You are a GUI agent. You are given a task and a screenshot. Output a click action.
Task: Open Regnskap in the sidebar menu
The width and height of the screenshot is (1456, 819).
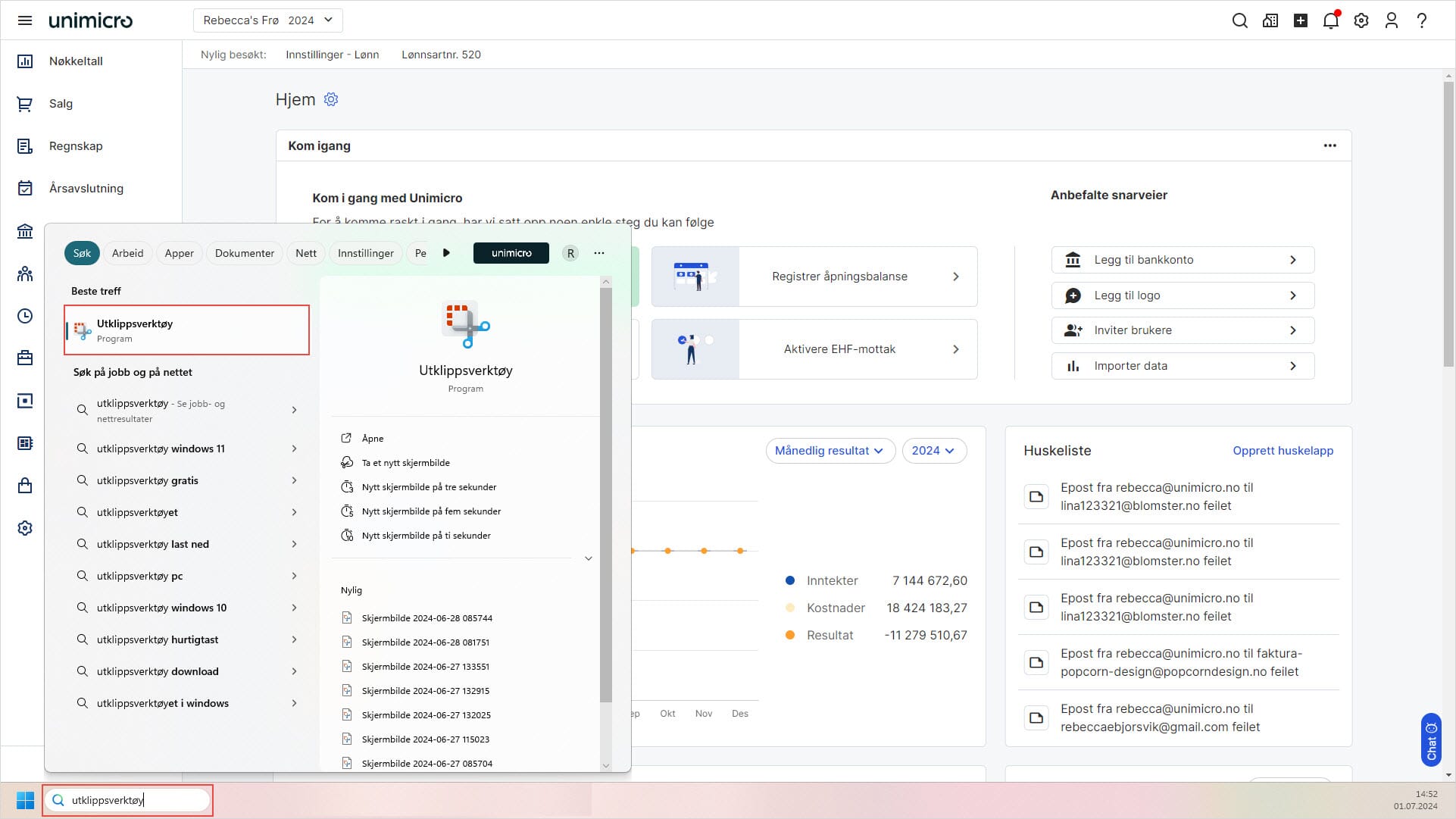(76, 146)
